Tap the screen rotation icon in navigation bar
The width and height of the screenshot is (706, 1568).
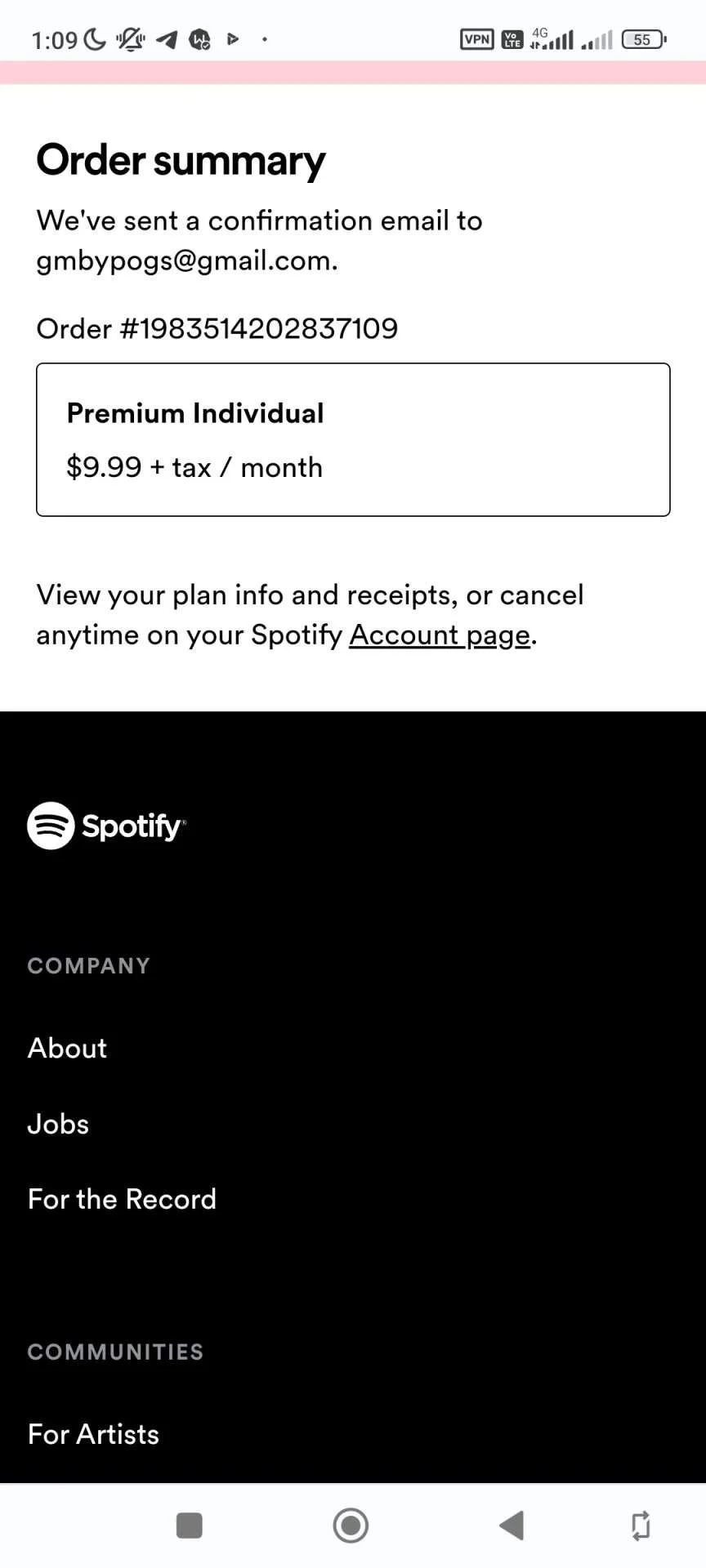641,1525
